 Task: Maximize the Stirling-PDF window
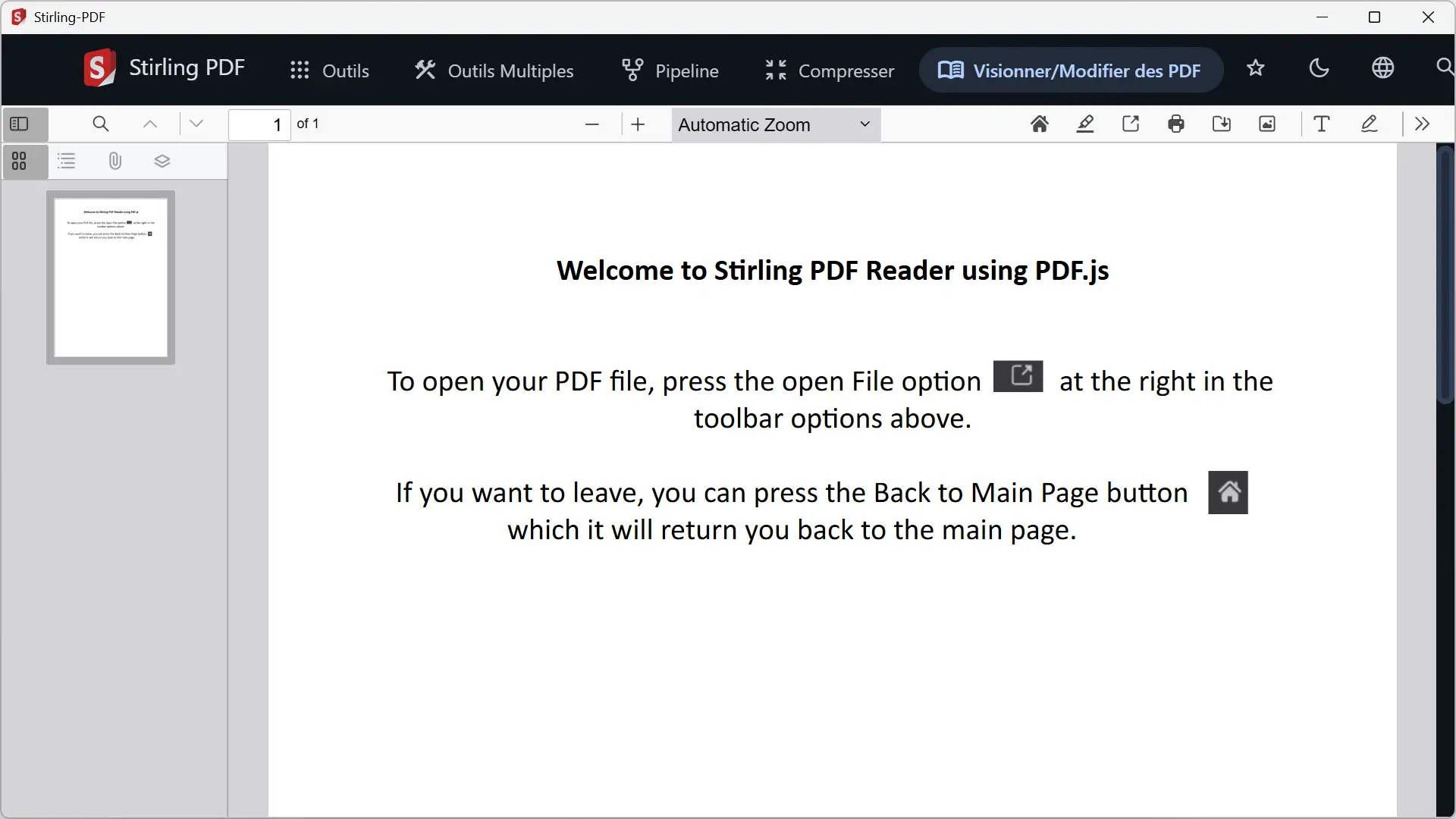point(1374,17)
